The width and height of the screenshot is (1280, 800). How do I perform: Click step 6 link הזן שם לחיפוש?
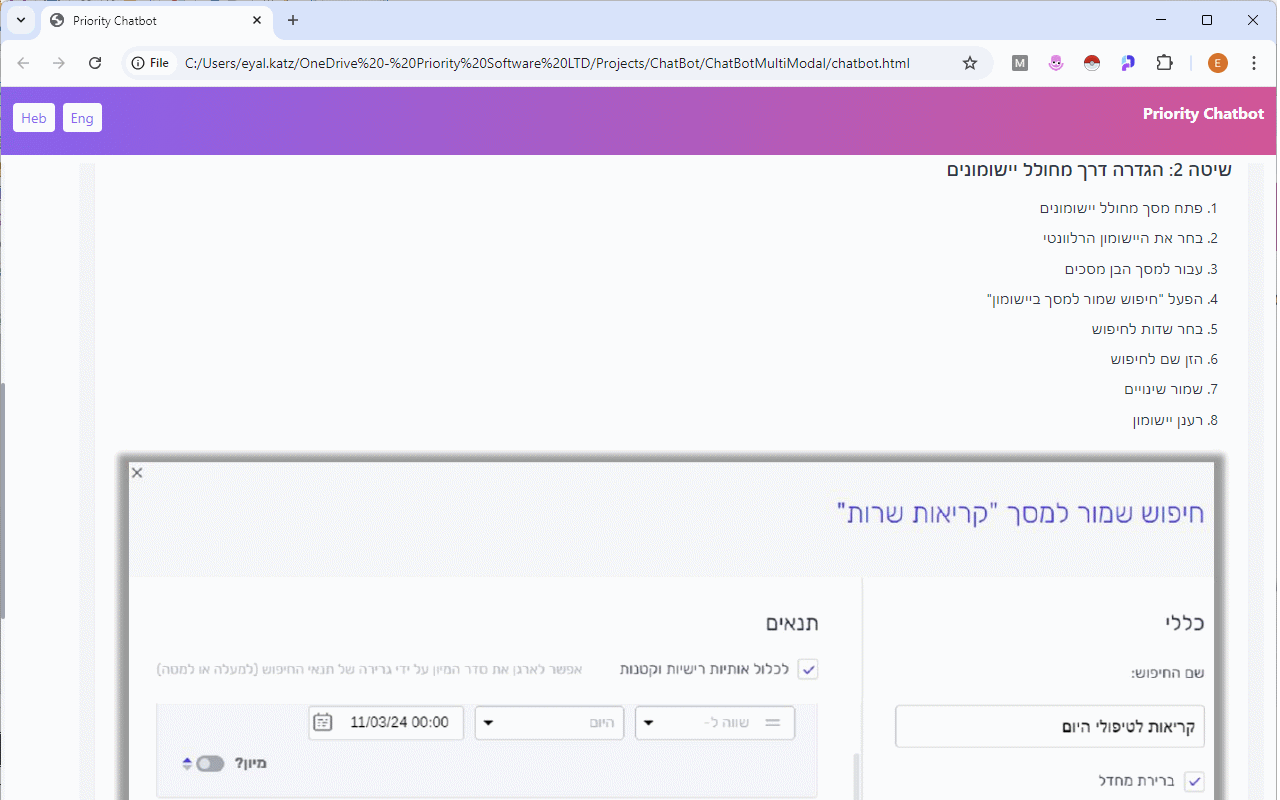pyautogui.click(x=1165, y=358)
